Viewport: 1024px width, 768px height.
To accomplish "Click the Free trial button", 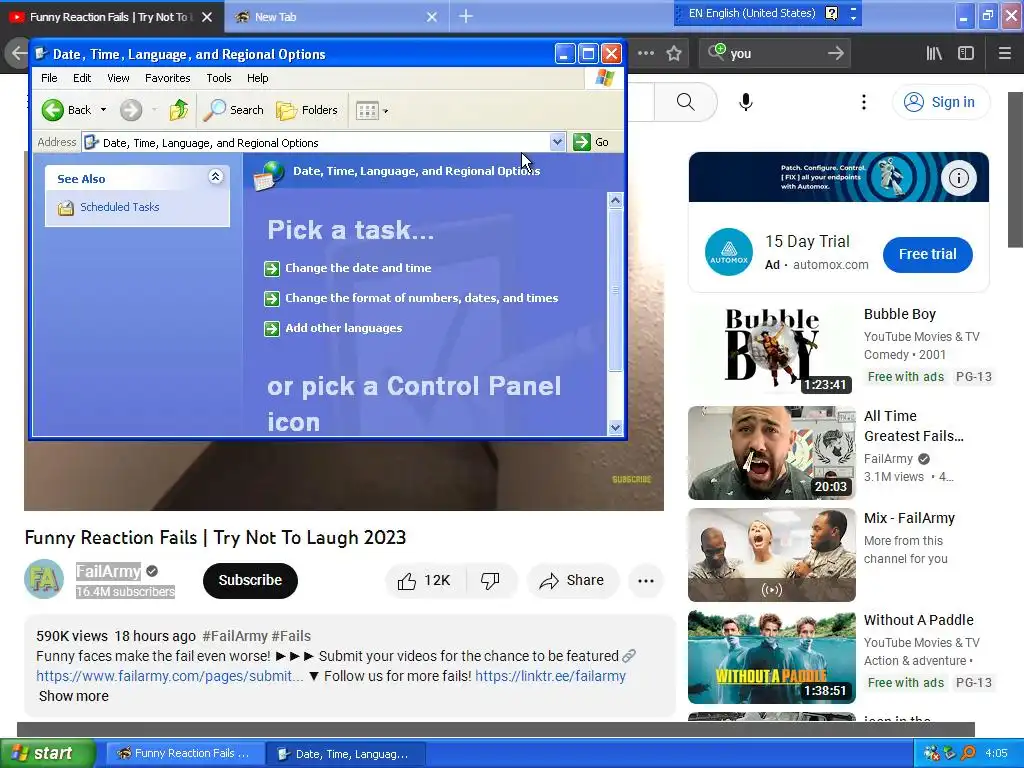I will coord(927,254).
